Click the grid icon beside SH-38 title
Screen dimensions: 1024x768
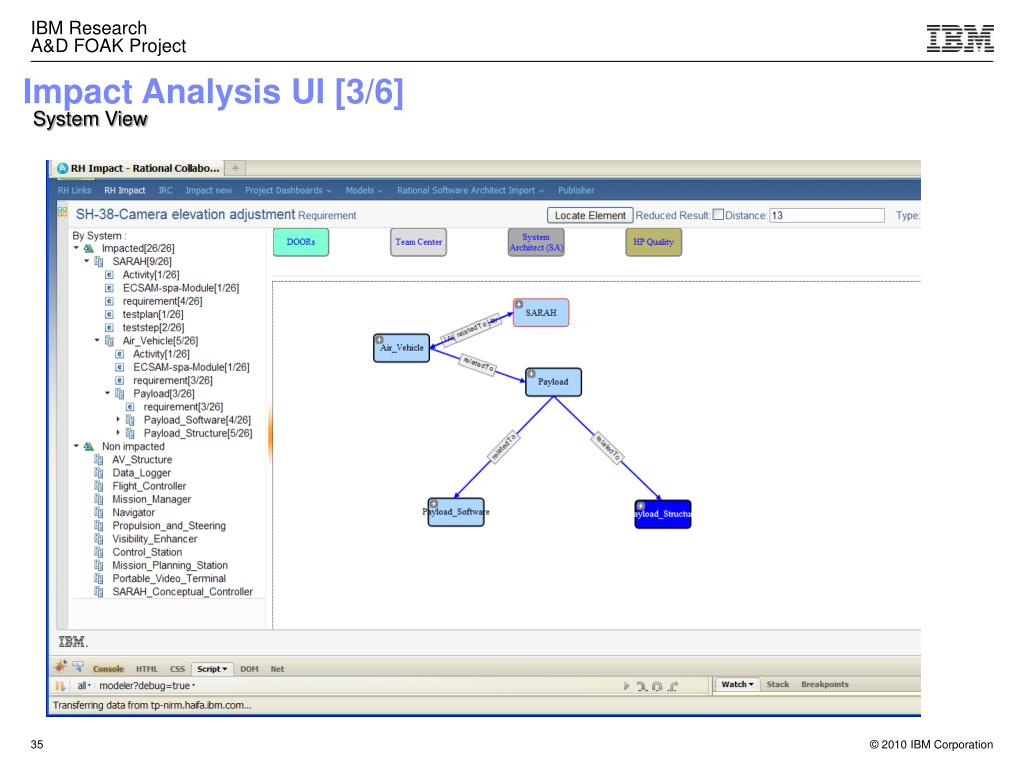coord(62,211)
